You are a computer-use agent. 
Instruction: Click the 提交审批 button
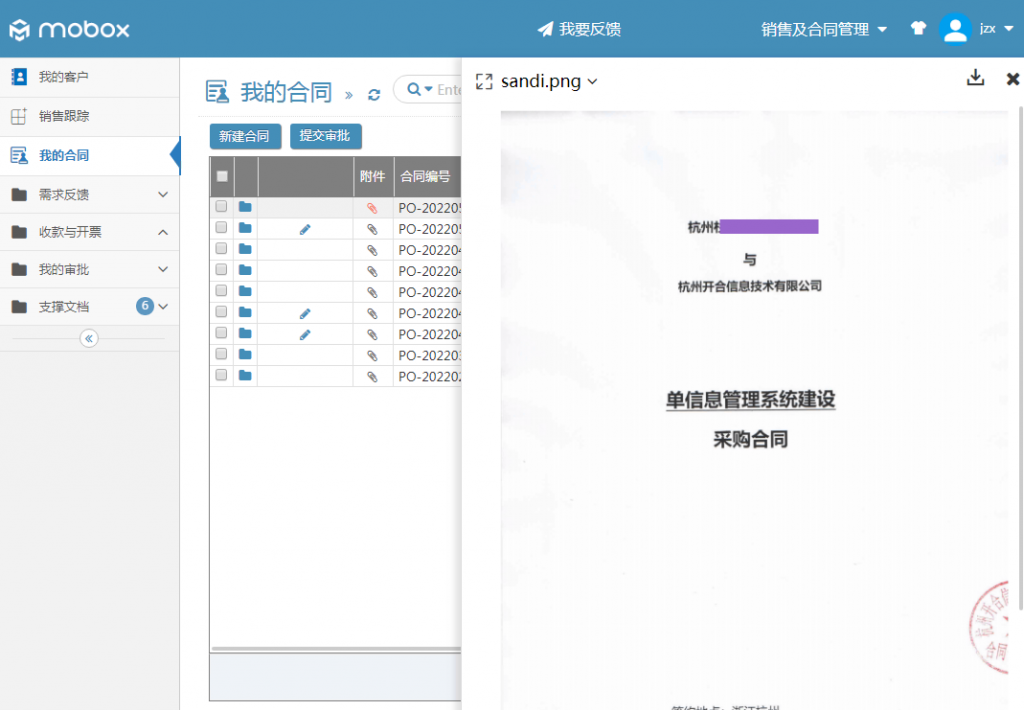click(x=325, y=136)
